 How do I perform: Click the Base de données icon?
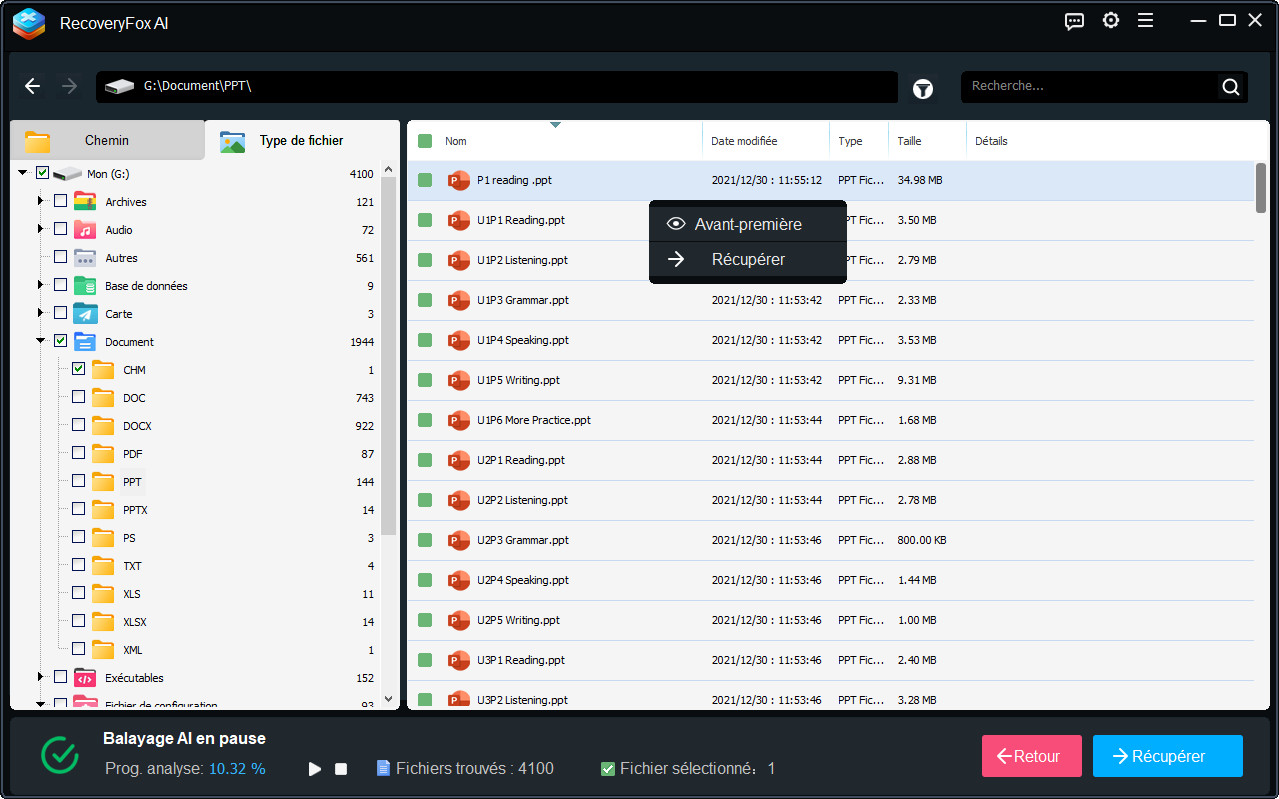(x=85, y=285)
